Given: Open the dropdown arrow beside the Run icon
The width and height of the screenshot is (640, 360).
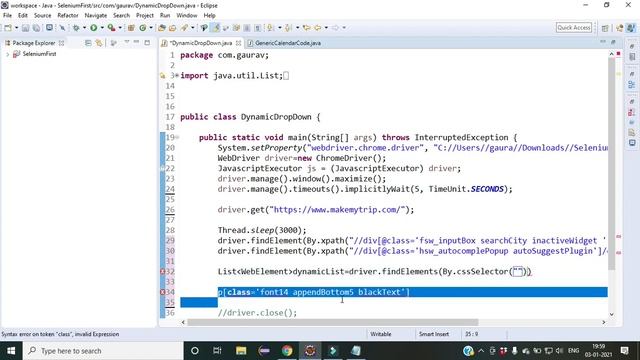Looking at the screenshot, I should click(102, 28).
